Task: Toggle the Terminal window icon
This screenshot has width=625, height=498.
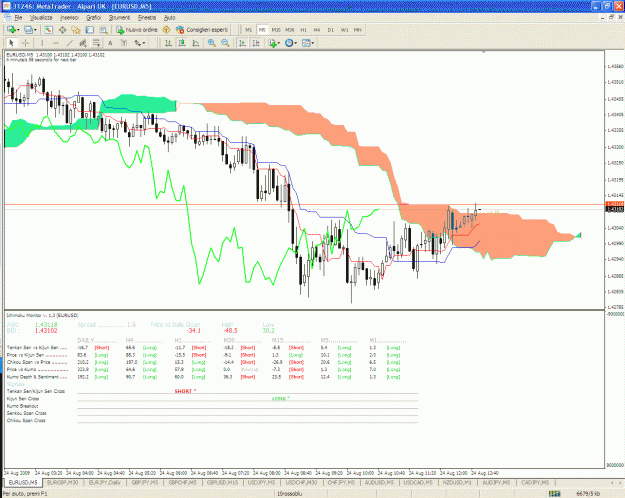Action: (x=90, y=30)
